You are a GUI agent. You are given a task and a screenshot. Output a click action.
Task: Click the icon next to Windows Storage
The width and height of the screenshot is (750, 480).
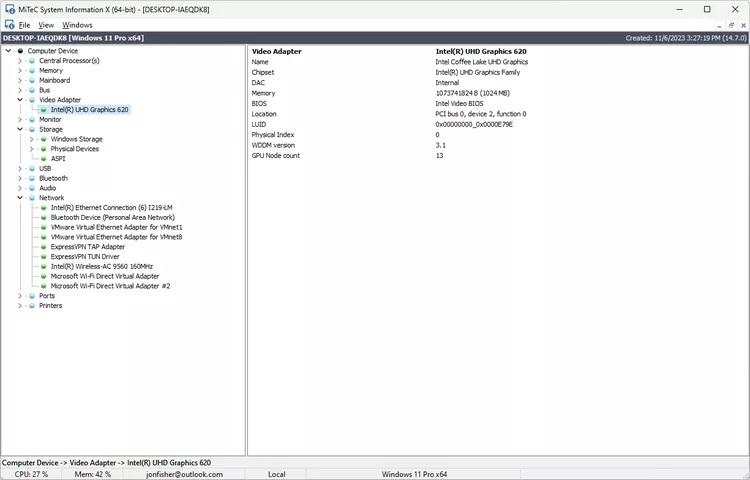click(x=43, y=139)
